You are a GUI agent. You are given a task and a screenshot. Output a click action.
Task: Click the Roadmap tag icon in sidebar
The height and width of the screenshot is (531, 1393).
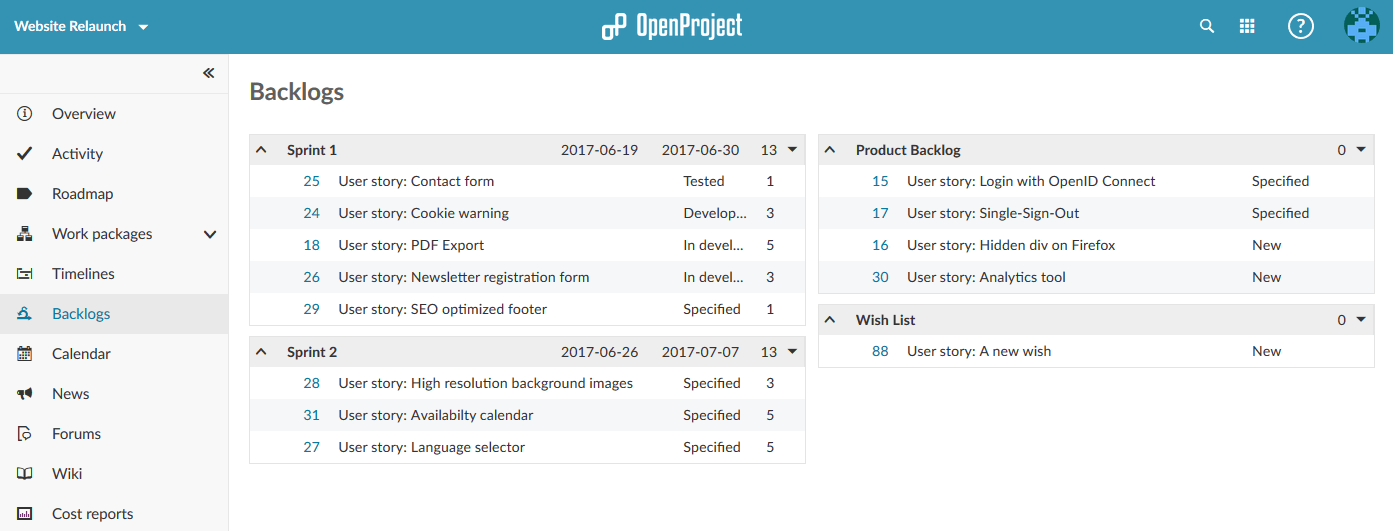[x=25, y=194]
